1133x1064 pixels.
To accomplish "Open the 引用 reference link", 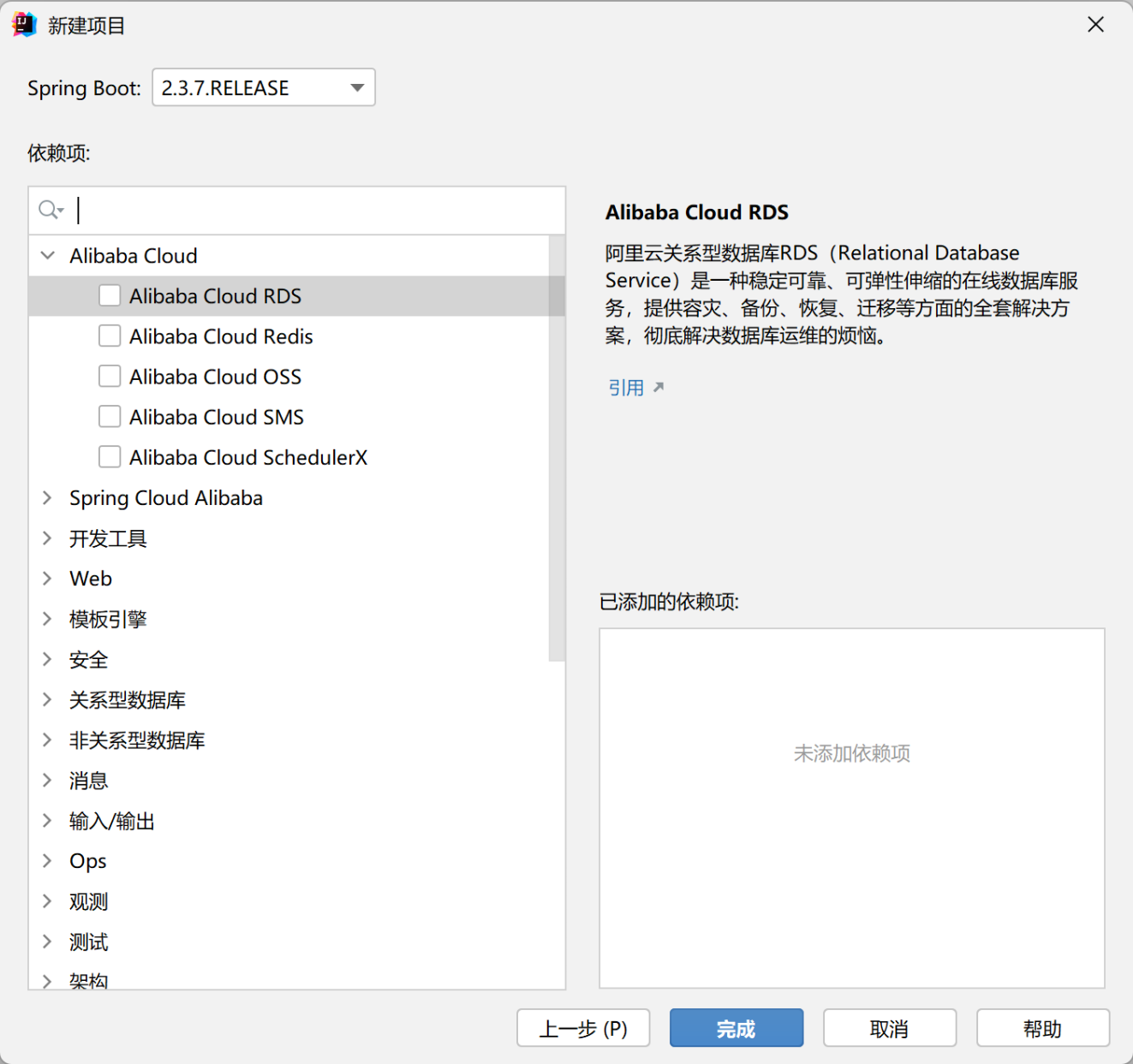I will click(x=626, y=388).
